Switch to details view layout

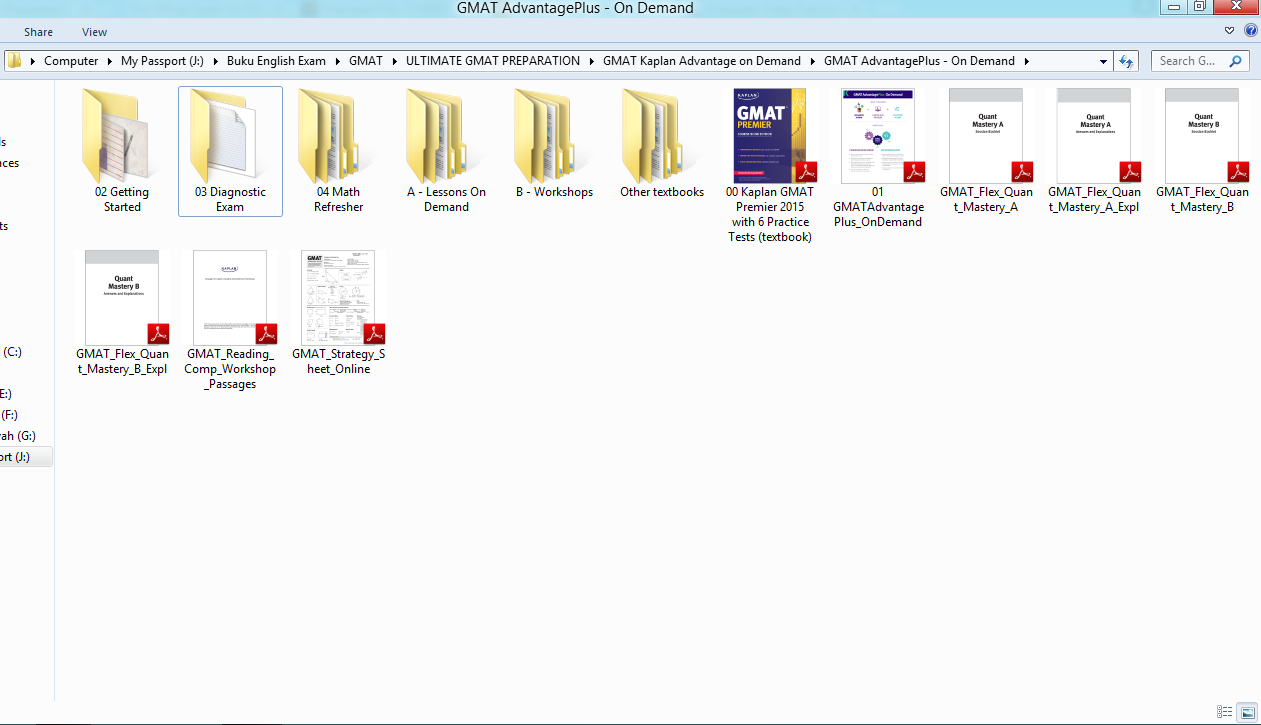(1224, 712)
